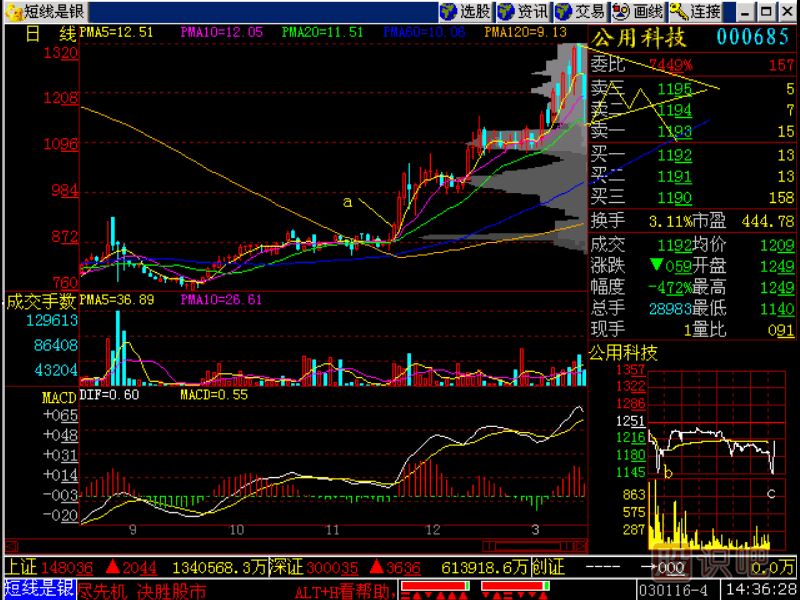
Task: Select the 公用科技 stock name header
Action: coord(639,38)
